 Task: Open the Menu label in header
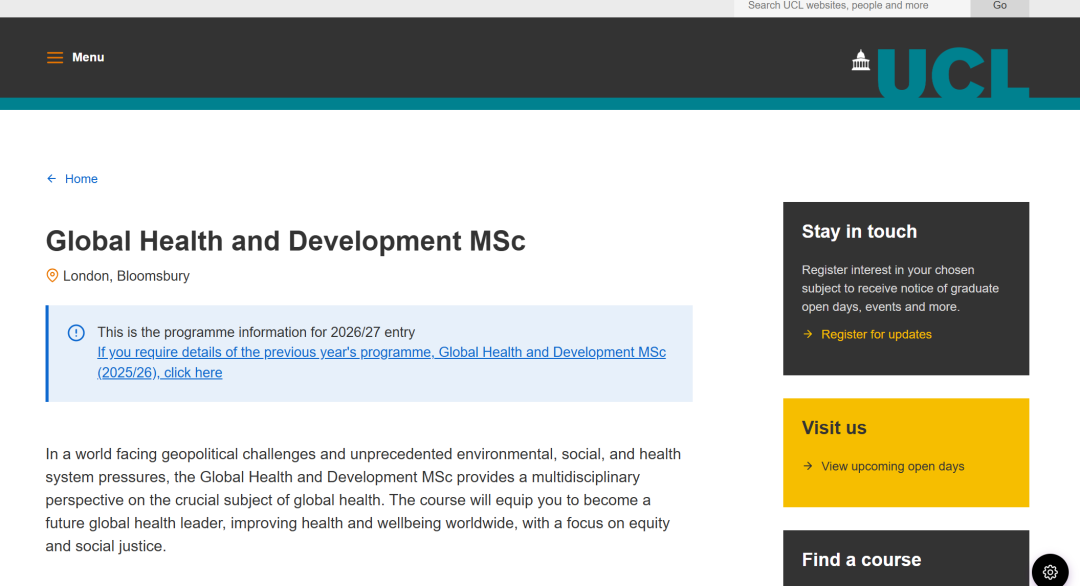click(88, 58)
